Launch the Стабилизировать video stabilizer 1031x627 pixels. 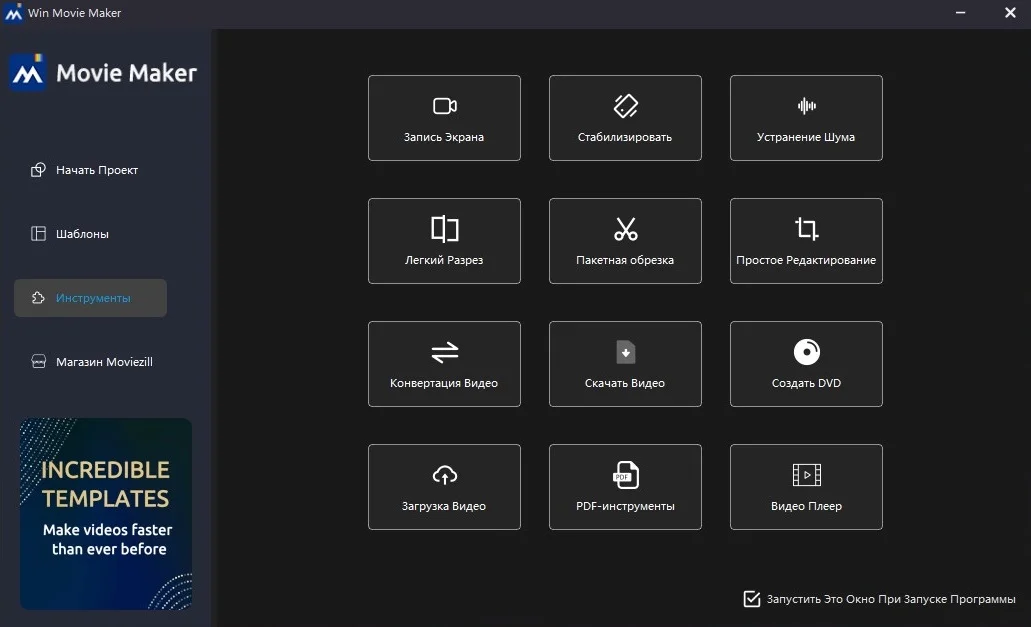pyautogui.click(x=625, y=118)
